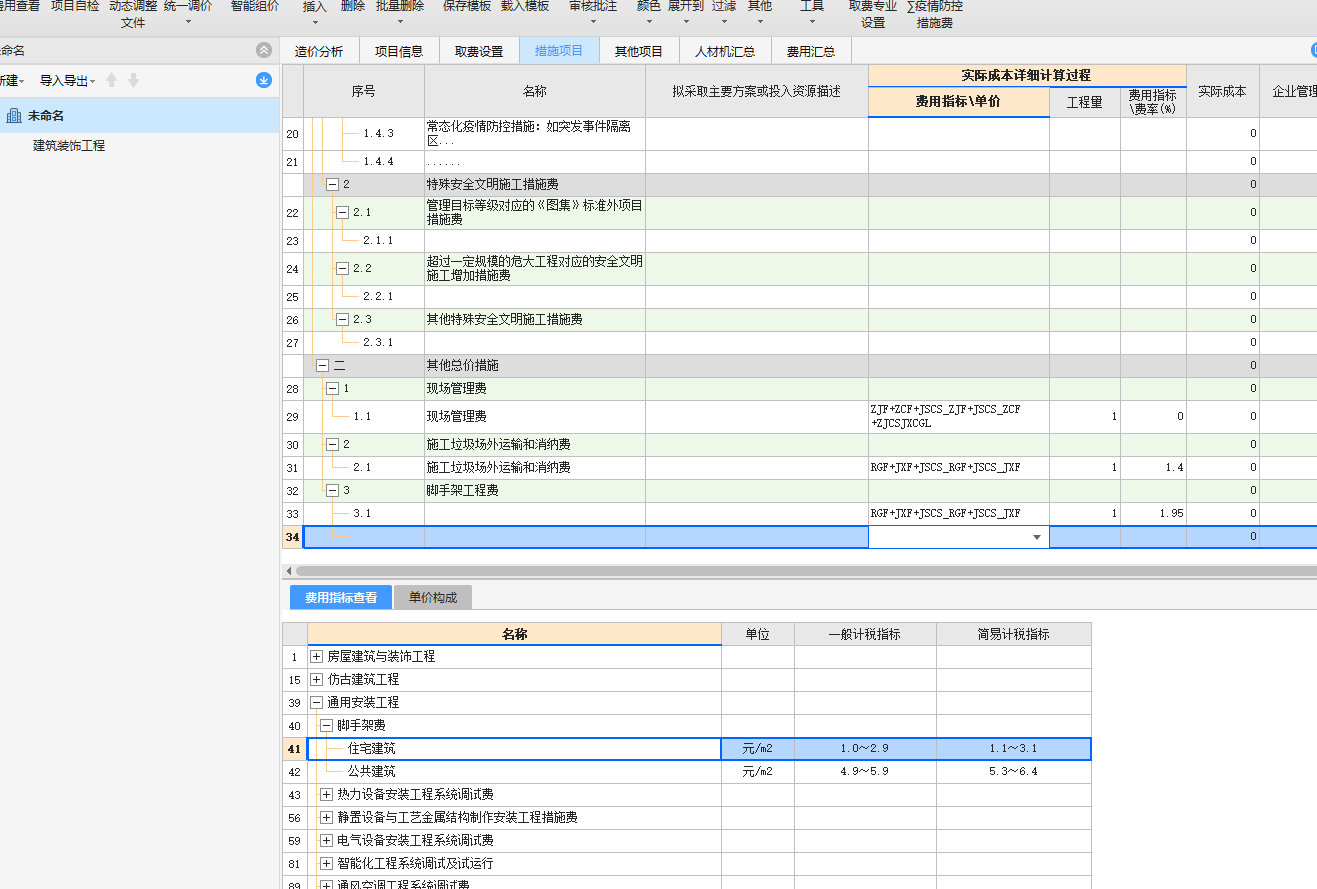Open 取费专业设置 tool
Image resolution: width=1317 pixels, height=889 pixels.
873,14
